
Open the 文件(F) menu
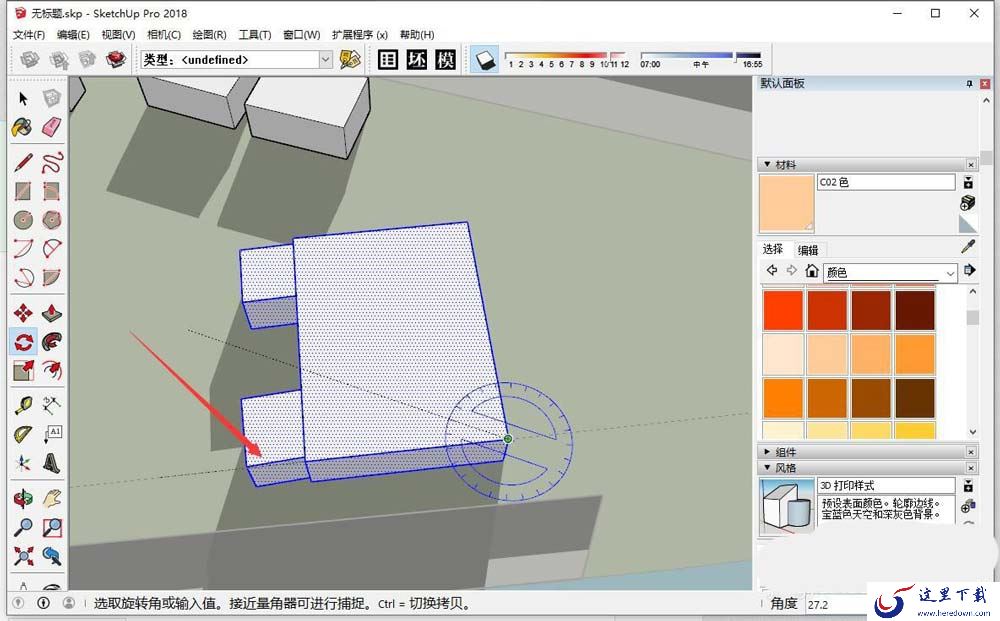pyautogui.click(x=29, y=34)
